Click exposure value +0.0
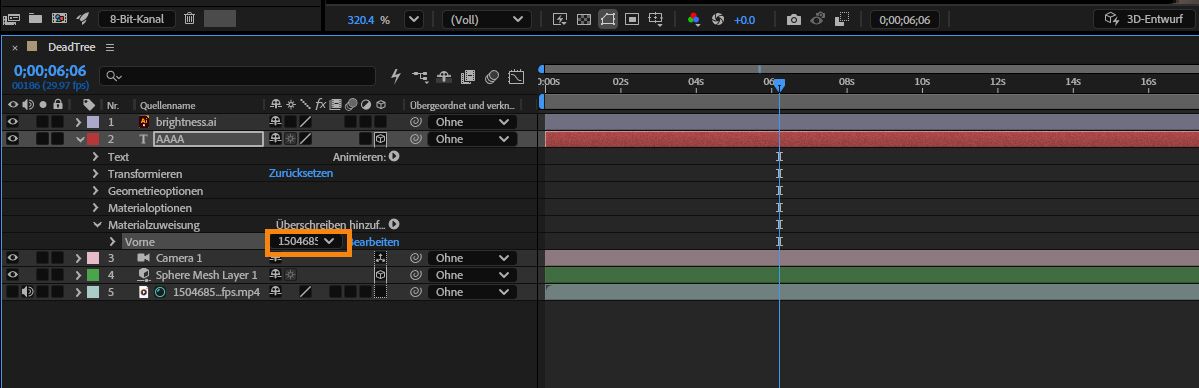 [x=744, y=20]
